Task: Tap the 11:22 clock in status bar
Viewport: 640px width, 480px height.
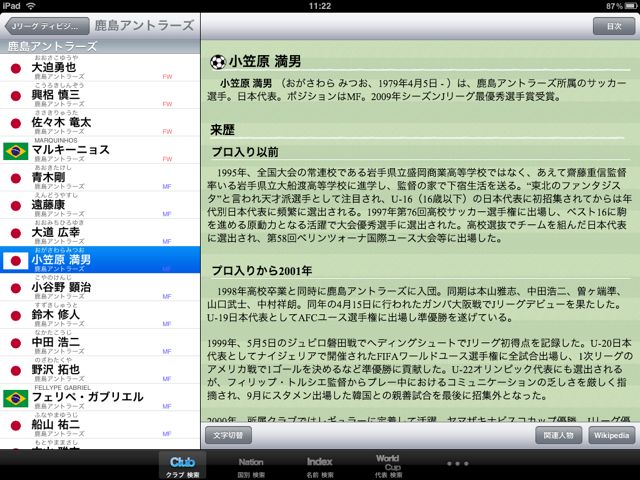Action: [x=320, y=6]
